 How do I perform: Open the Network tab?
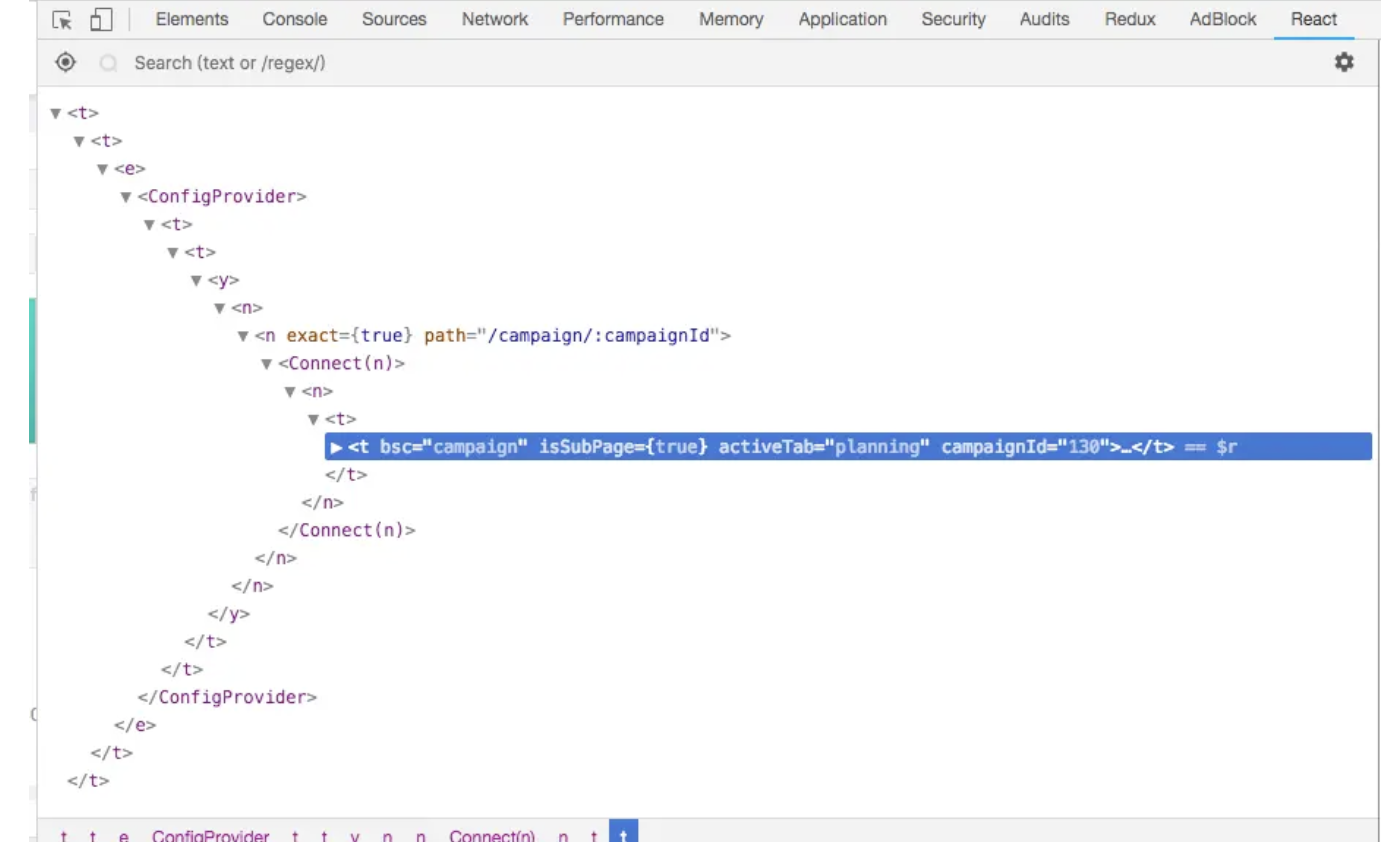494,19
